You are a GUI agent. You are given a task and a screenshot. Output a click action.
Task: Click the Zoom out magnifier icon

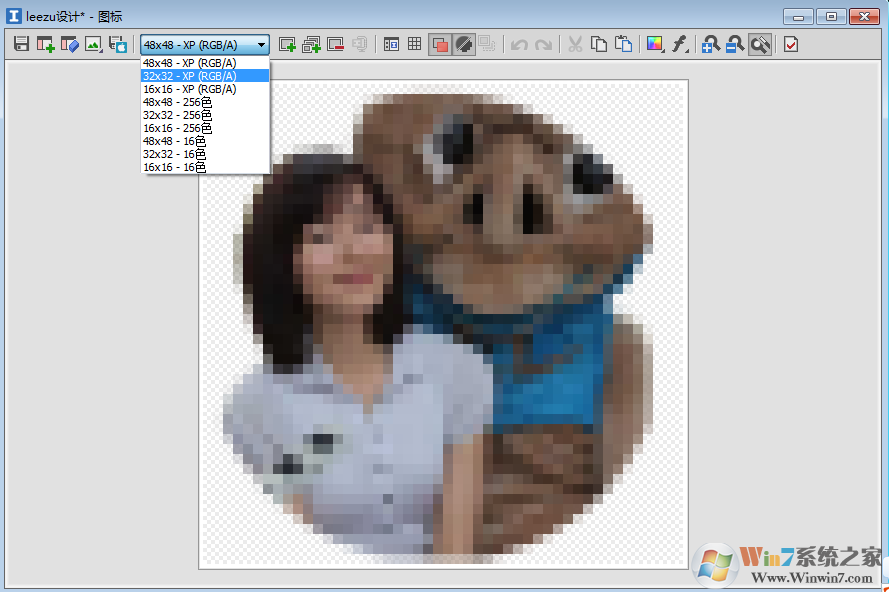[735, 44]
